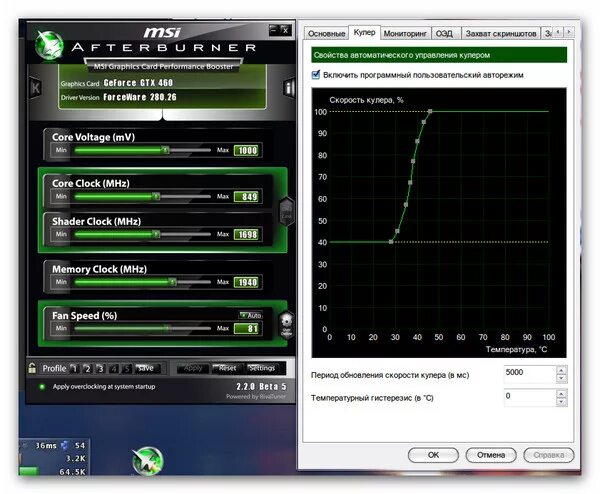Select profile slot 1
The width and height of the screenshot is (600, 494).
pyautogui.click(x=75, y=368)
